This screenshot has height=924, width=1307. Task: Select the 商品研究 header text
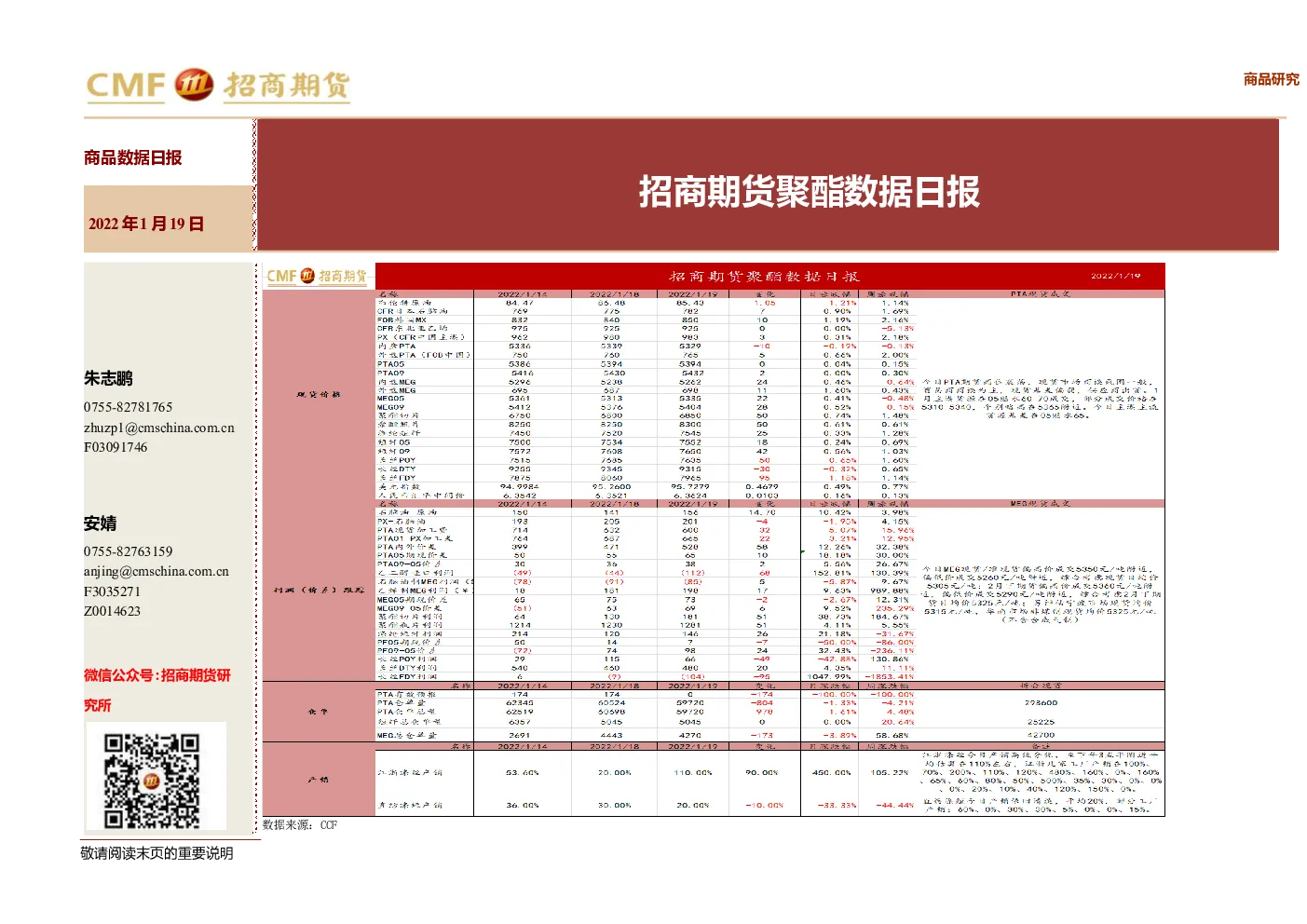pyautogui.click(x=1271, y=79)
